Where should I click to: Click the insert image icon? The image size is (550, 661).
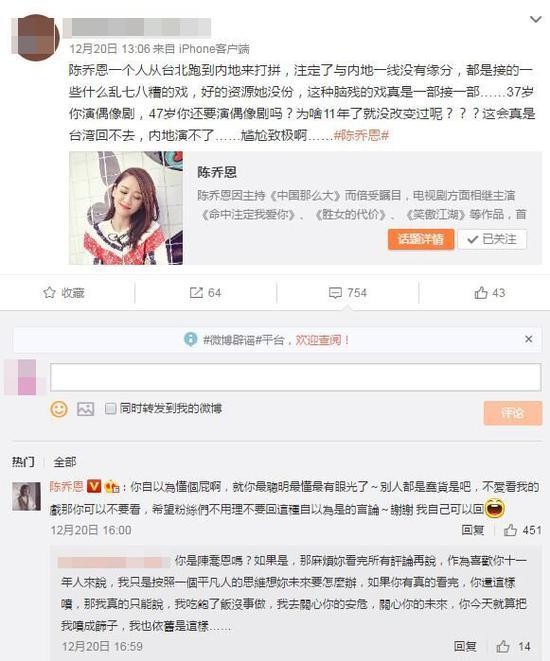click(85, 408)
